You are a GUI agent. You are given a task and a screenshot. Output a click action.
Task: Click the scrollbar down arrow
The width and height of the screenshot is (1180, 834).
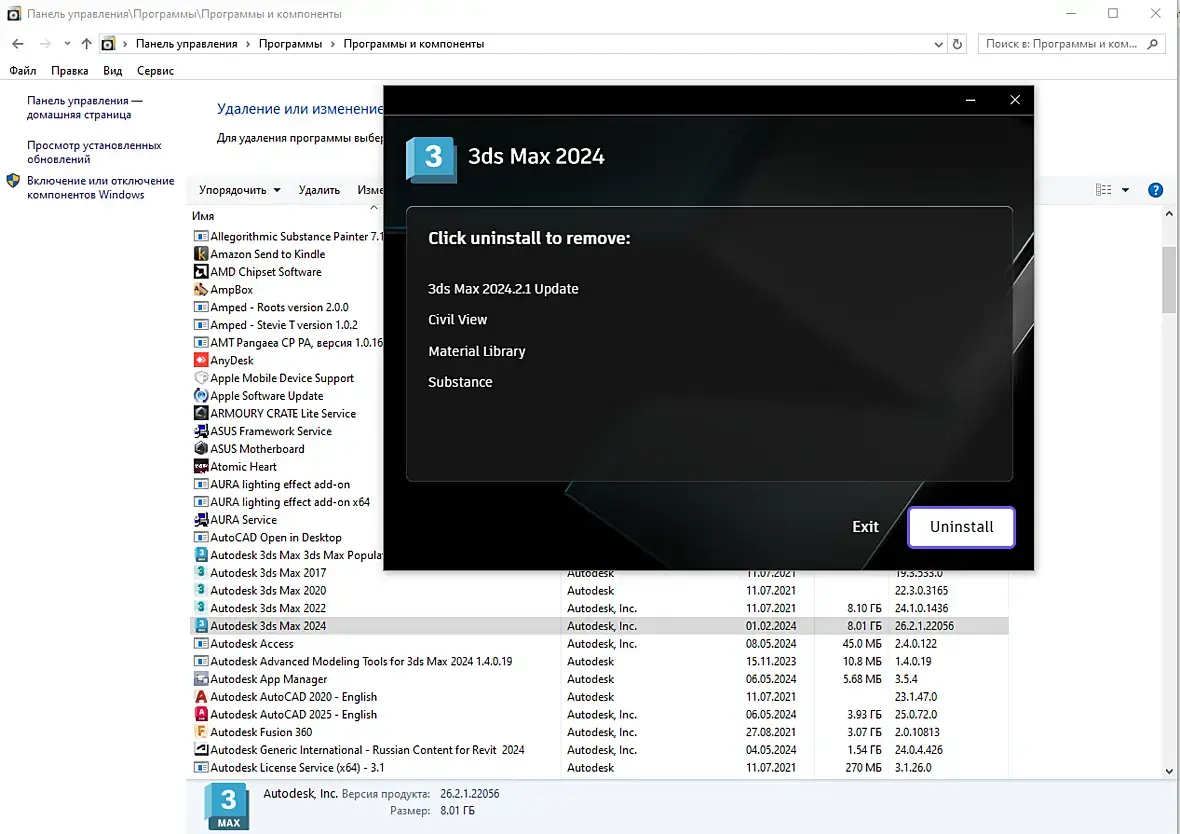[1169, 771]
